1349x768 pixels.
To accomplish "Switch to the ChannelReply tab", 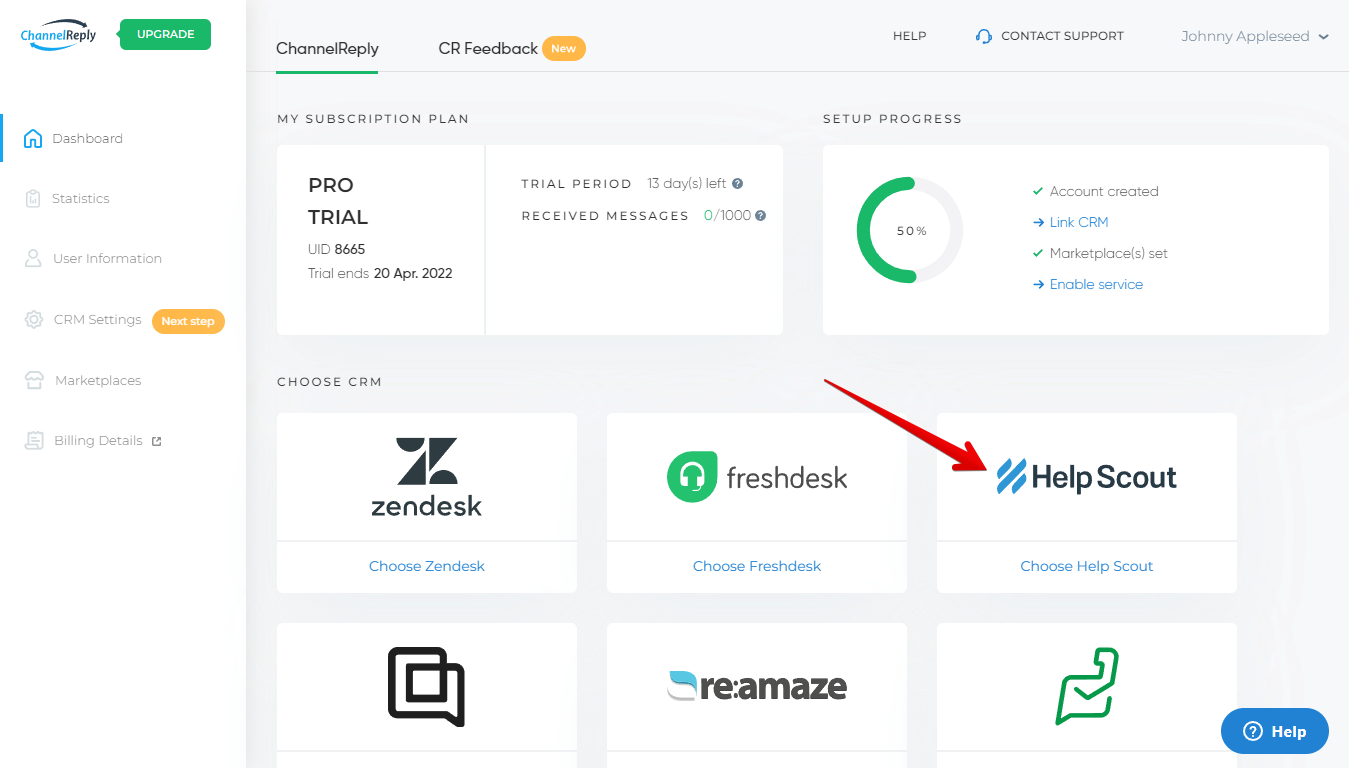I will [x=327, y=48].
